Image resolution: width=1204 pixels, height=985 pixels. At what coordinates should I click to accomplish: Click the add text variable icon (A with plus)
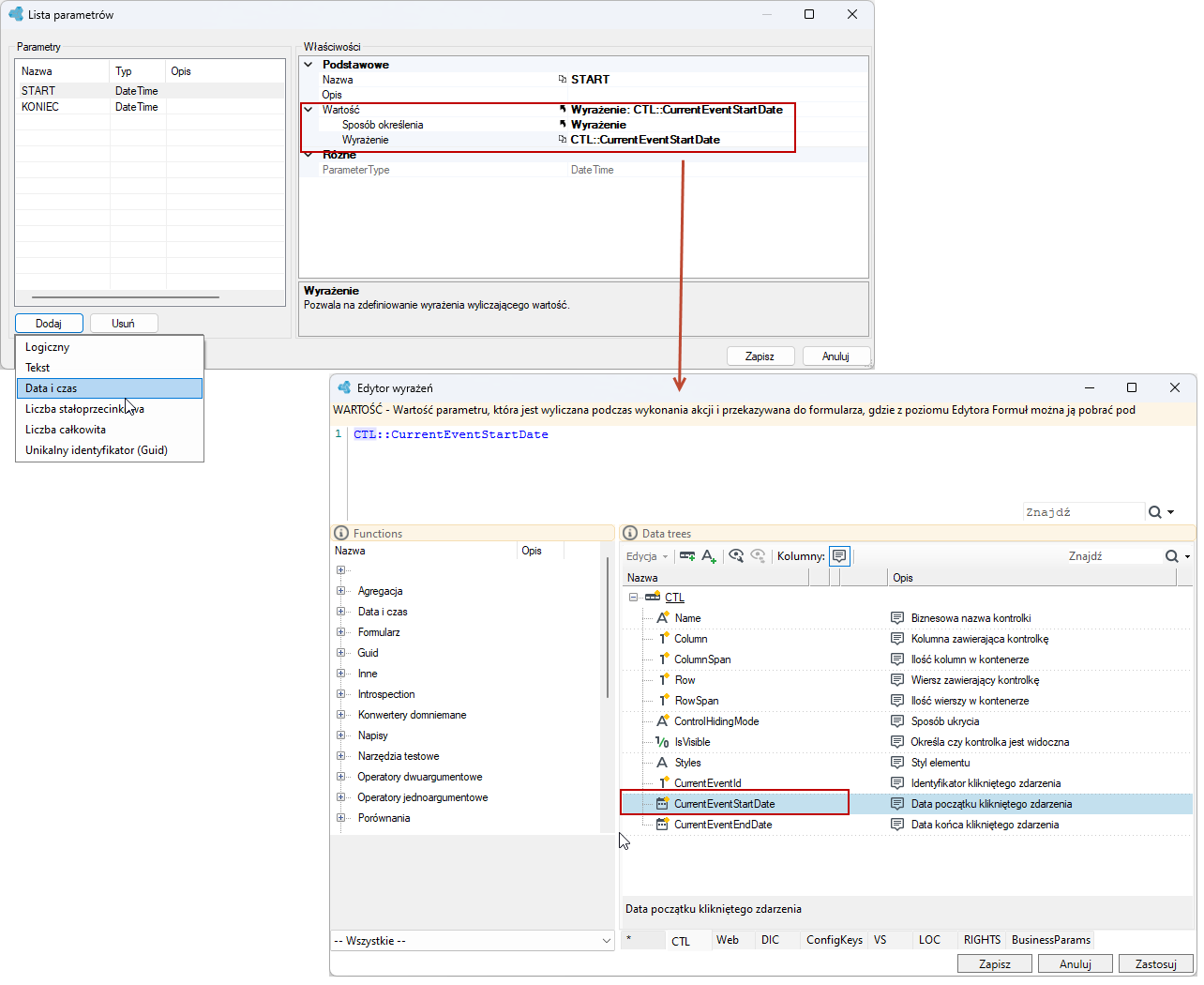[x=709, y=556]
